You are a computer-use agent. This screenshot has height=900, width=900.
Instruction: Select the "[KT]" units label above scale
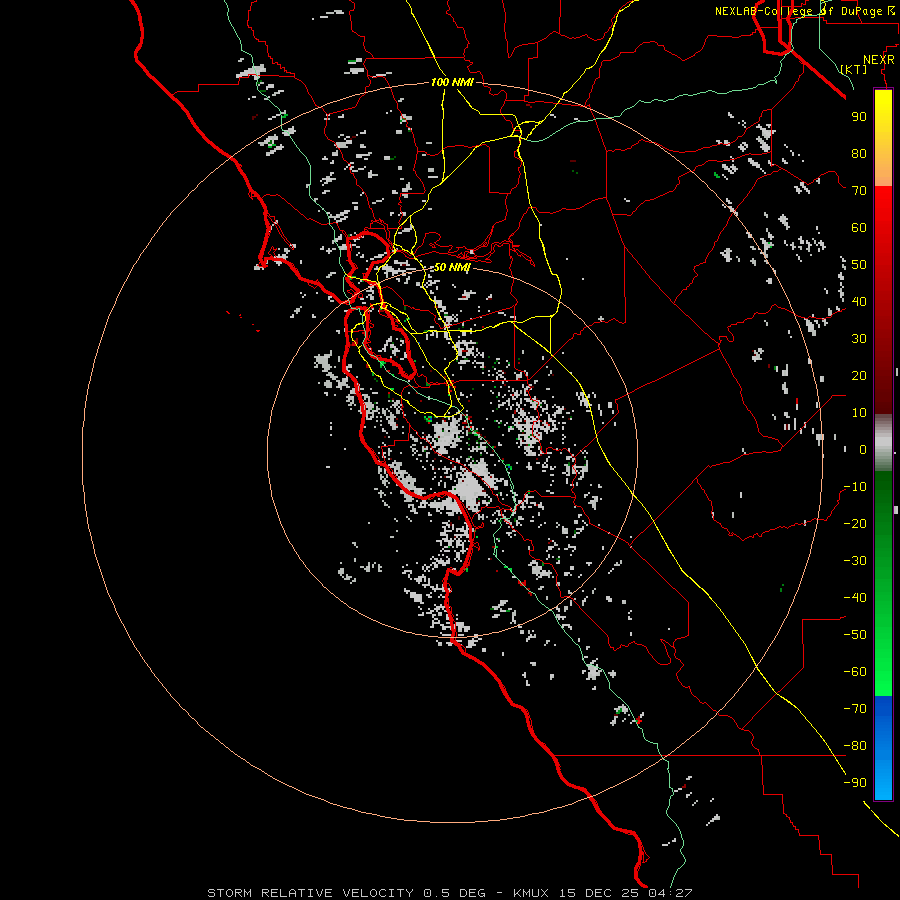tap(854, 69)
